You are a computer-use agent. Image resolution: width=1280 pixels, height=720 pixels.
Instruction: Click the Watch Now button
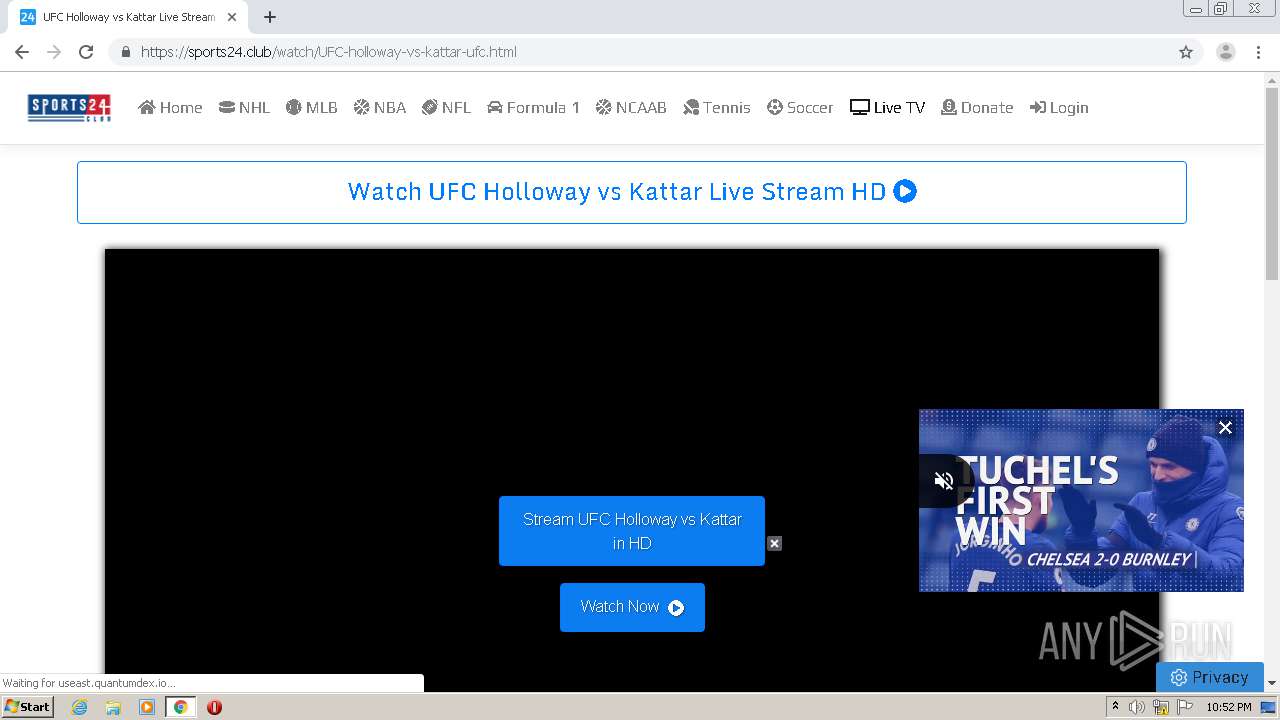click(x=632, y=607)
